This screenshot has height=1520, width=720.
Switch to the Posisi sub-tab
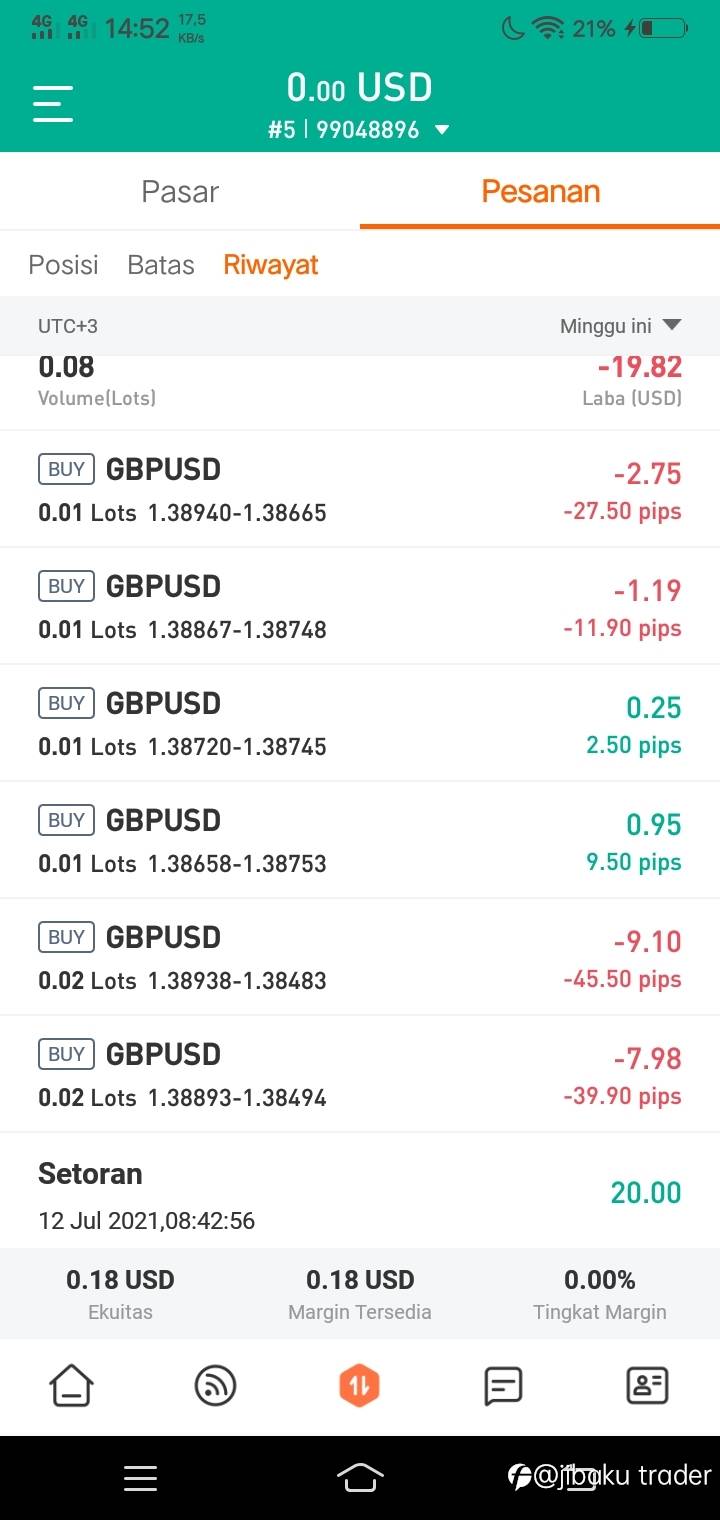tap(64, 265)
